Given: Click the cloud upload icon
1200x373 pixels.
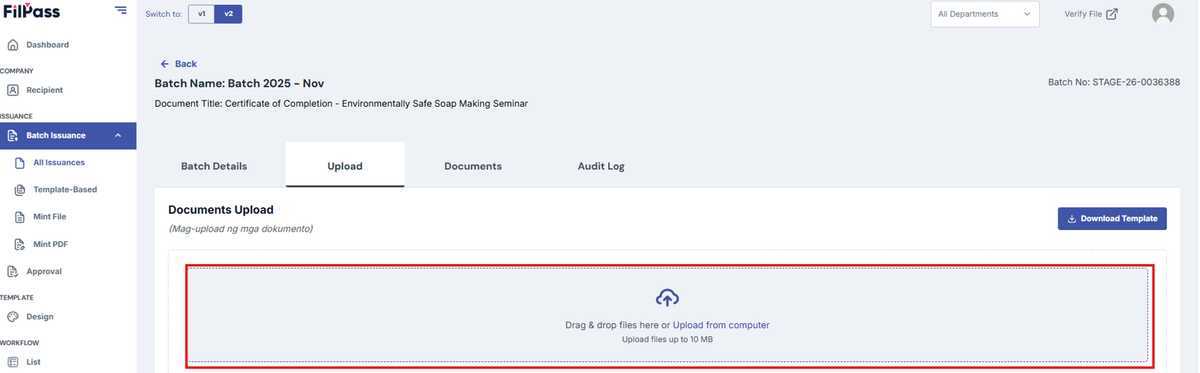Looking at the screenshot, I should coord(668,297).
